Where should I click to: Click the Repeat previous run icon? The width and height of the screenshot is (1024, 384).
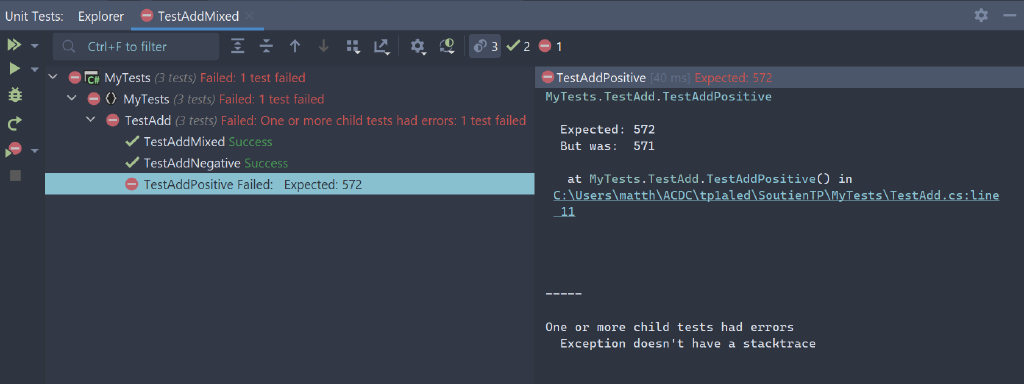(x=14, y=123)
